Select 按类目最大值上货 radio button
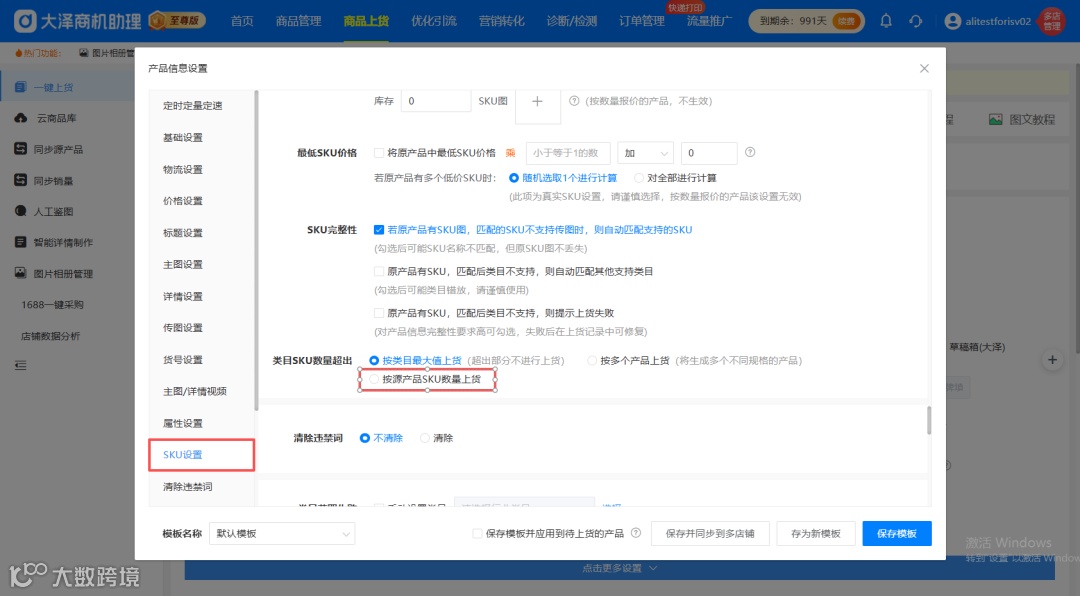 coord(374,360)
